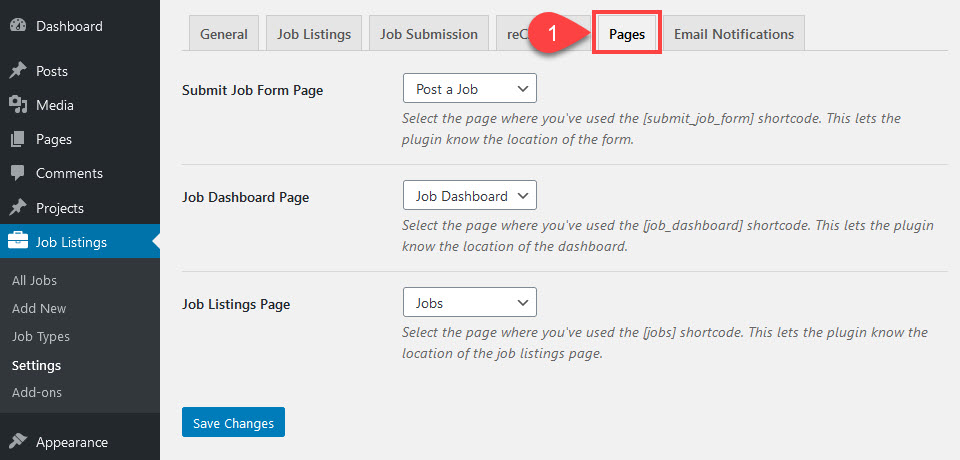Click the Pages sidebar icon
The image size is (960, 460).
point(18,139)
